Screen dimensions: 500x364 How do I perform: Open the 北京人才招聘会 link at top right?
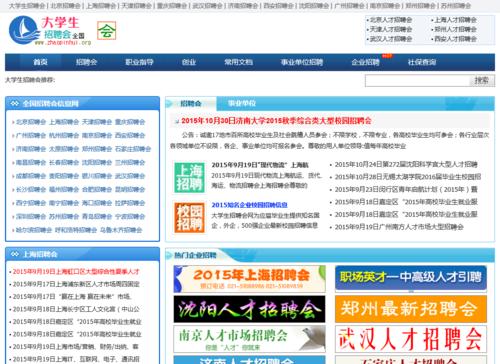pos(391,20)
